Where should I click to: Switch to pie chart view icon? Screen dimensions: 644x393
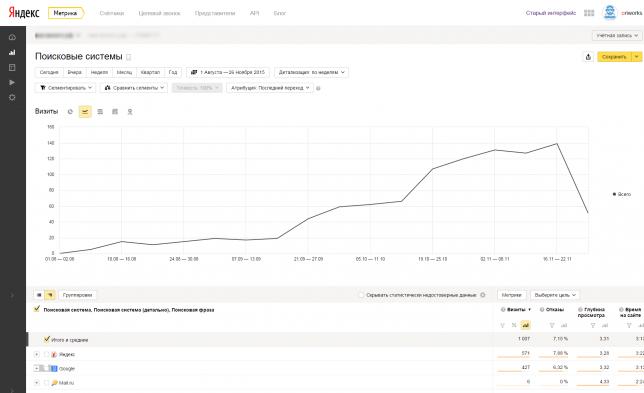pyautogui.click(x=70, y=111)
